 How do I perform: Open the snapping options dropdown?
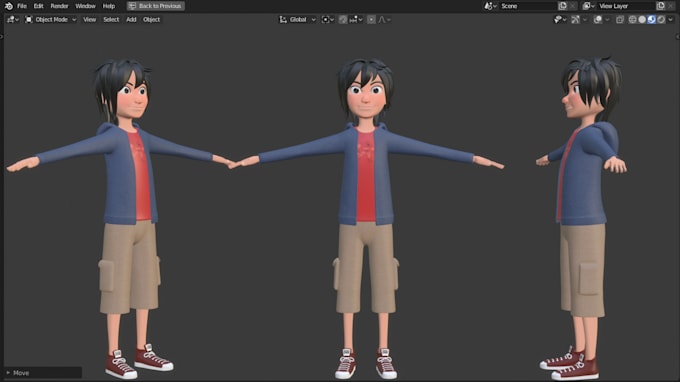pyautogui.click(x=356, y=20)
